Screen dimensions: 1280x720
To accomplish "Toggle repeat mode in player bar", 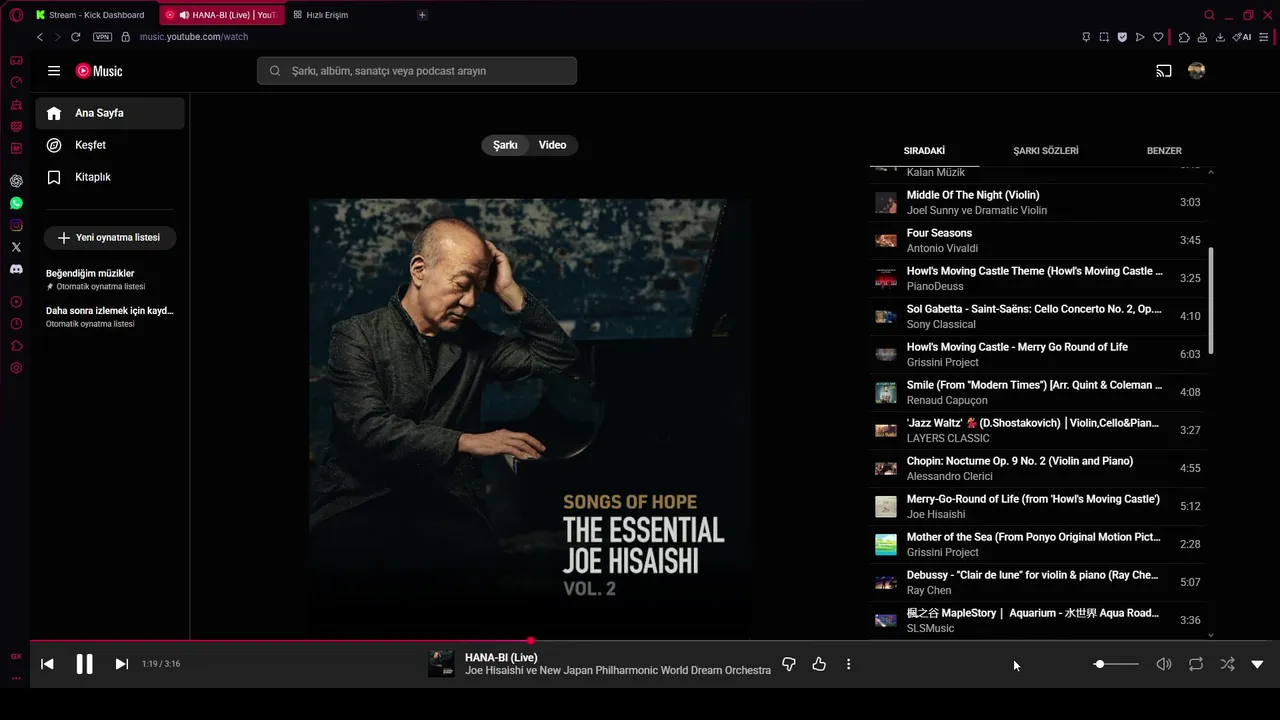I will click(1196, 664).
